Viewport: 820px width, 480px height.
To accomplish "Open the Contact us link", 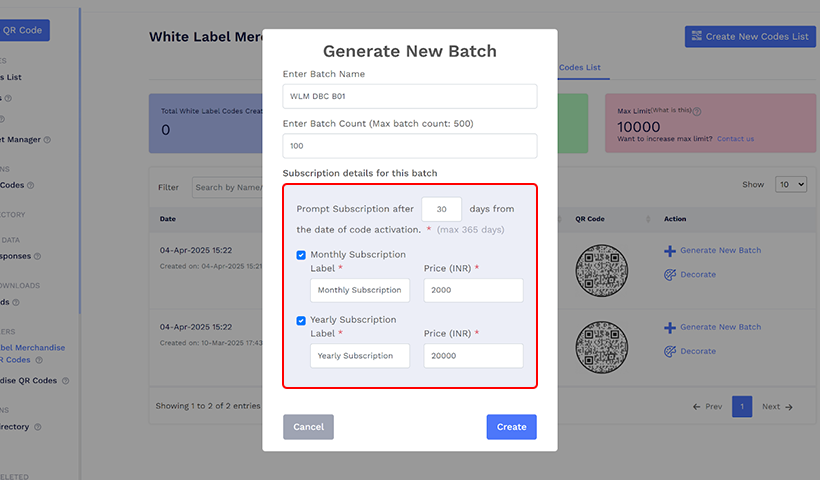I will pos(735,139).
